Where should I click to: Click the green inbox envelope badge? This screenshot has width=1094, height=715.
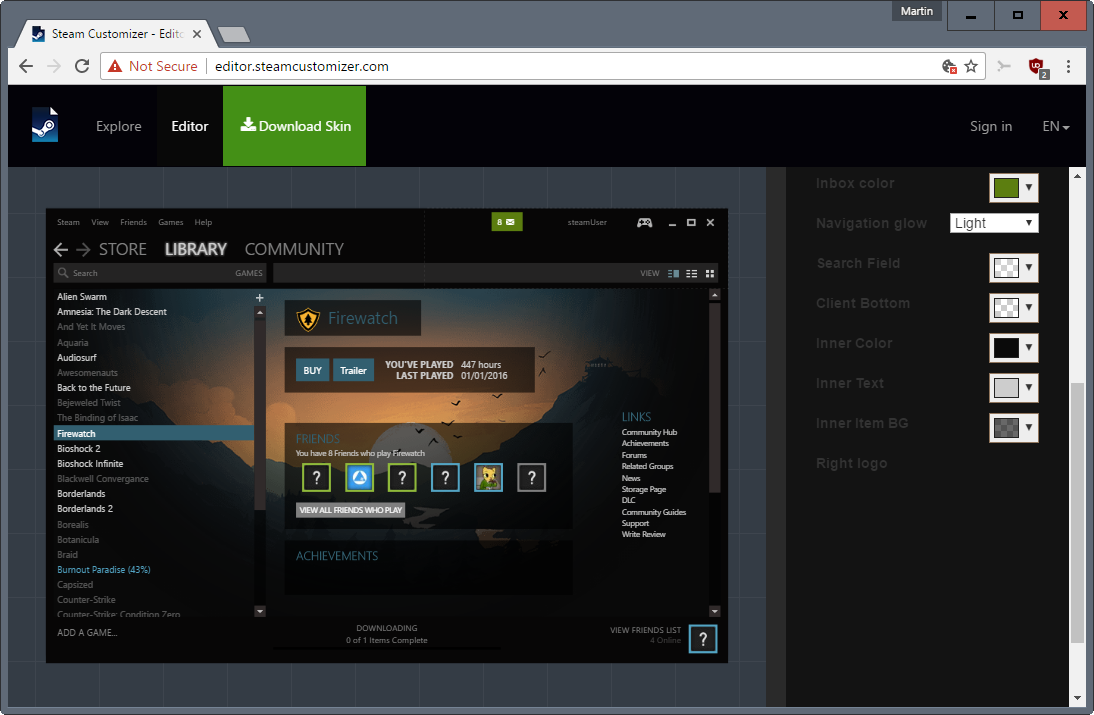point(507,222)
